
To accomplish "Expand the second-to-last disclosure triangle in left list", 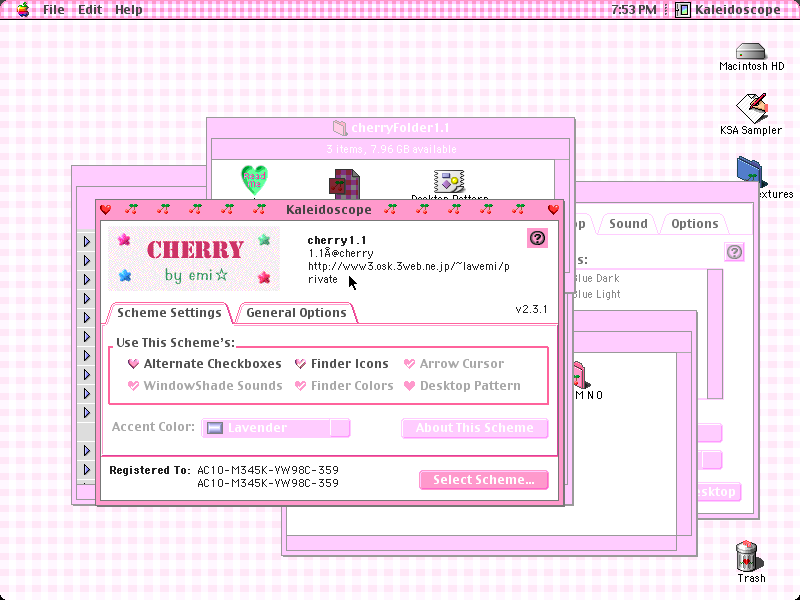I will coord(87,451).
